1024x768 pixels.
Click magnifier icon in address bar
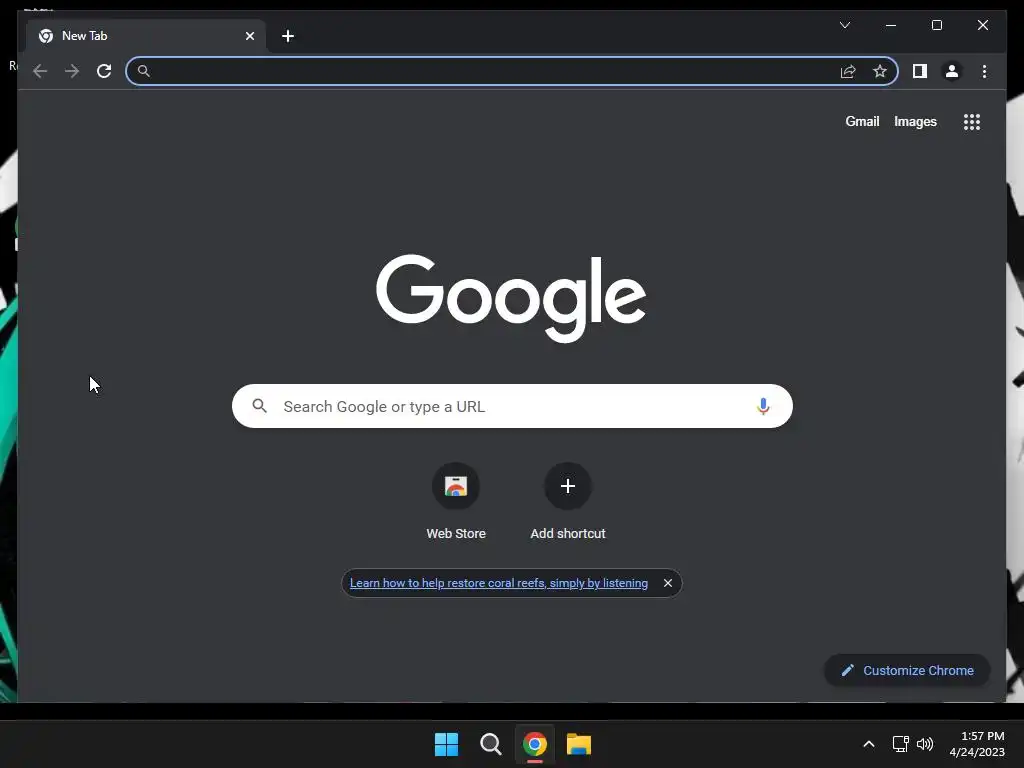(144, 71)
